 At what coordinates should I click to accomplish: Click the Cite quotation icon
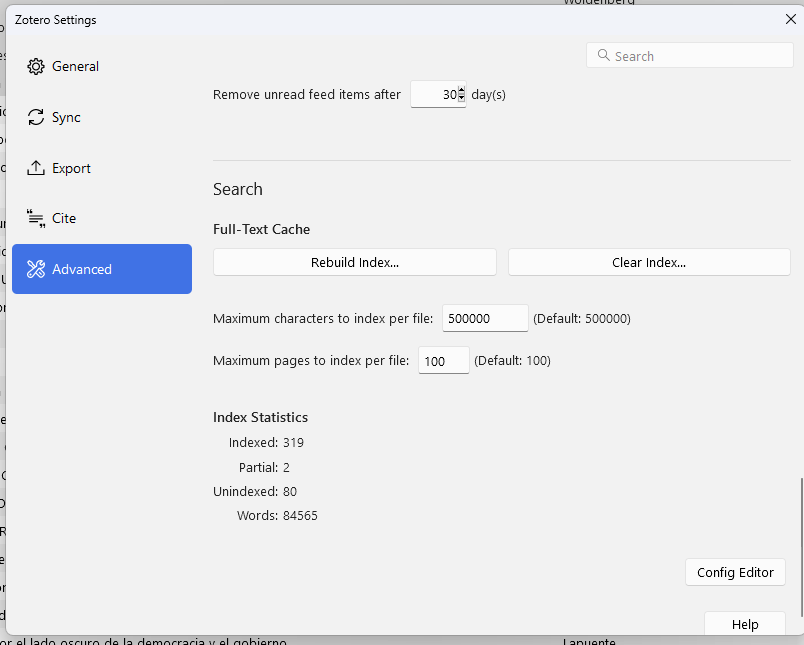[x=36, y=218]
